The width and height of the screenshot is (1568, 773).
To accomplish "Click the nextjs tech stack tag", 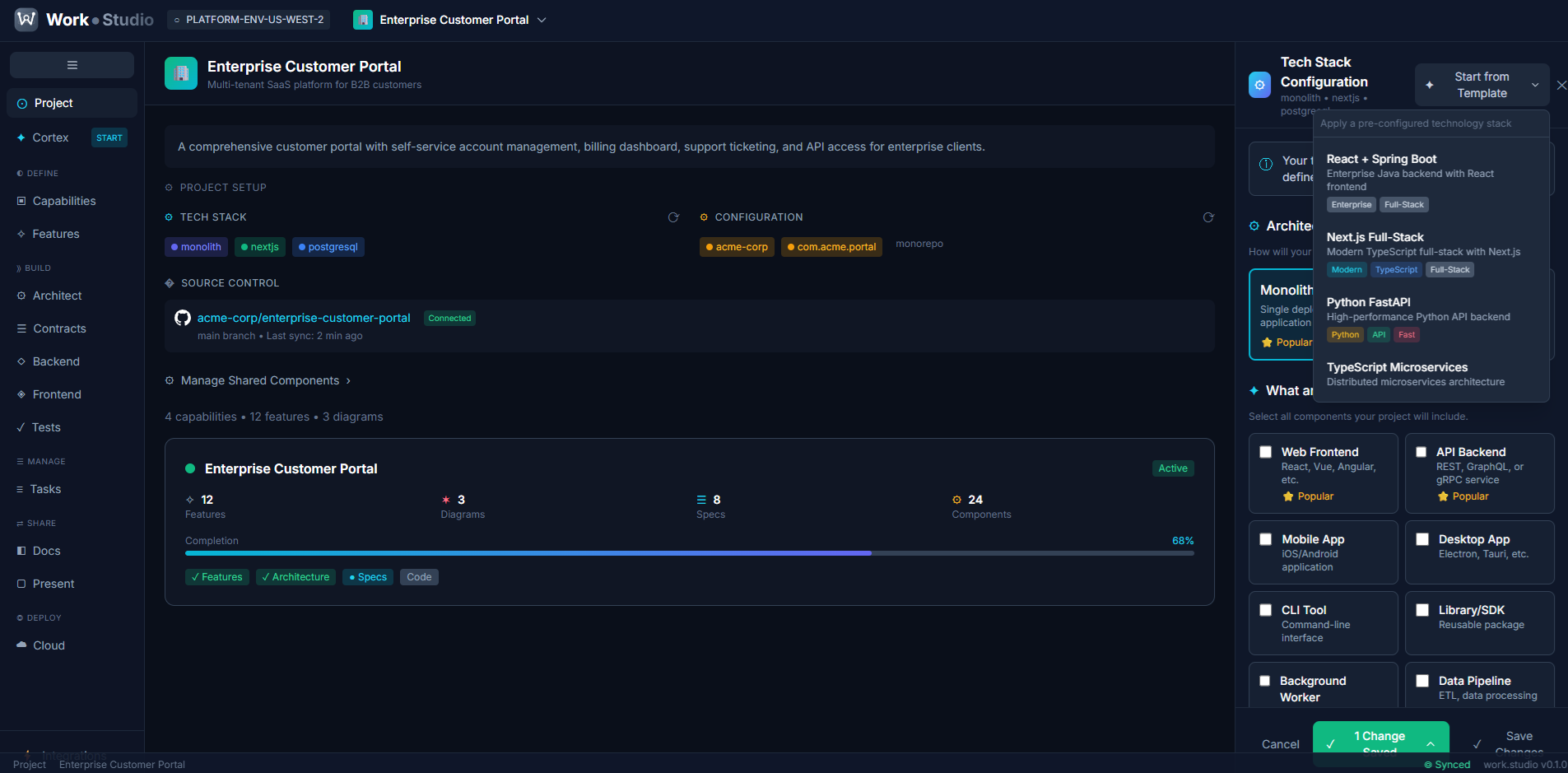I will point(259,247).
